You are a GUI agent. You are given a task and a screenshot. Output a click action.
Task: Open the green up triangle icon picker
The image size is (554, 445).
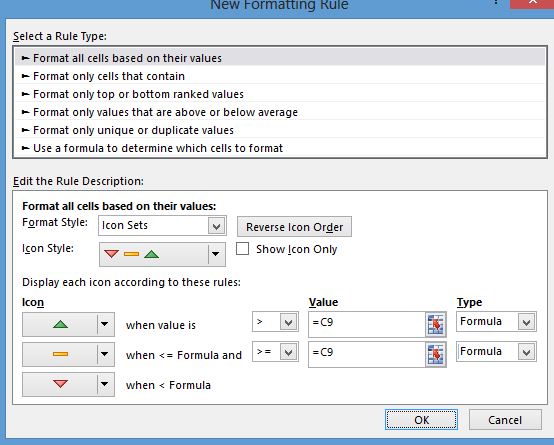point(68,324)
